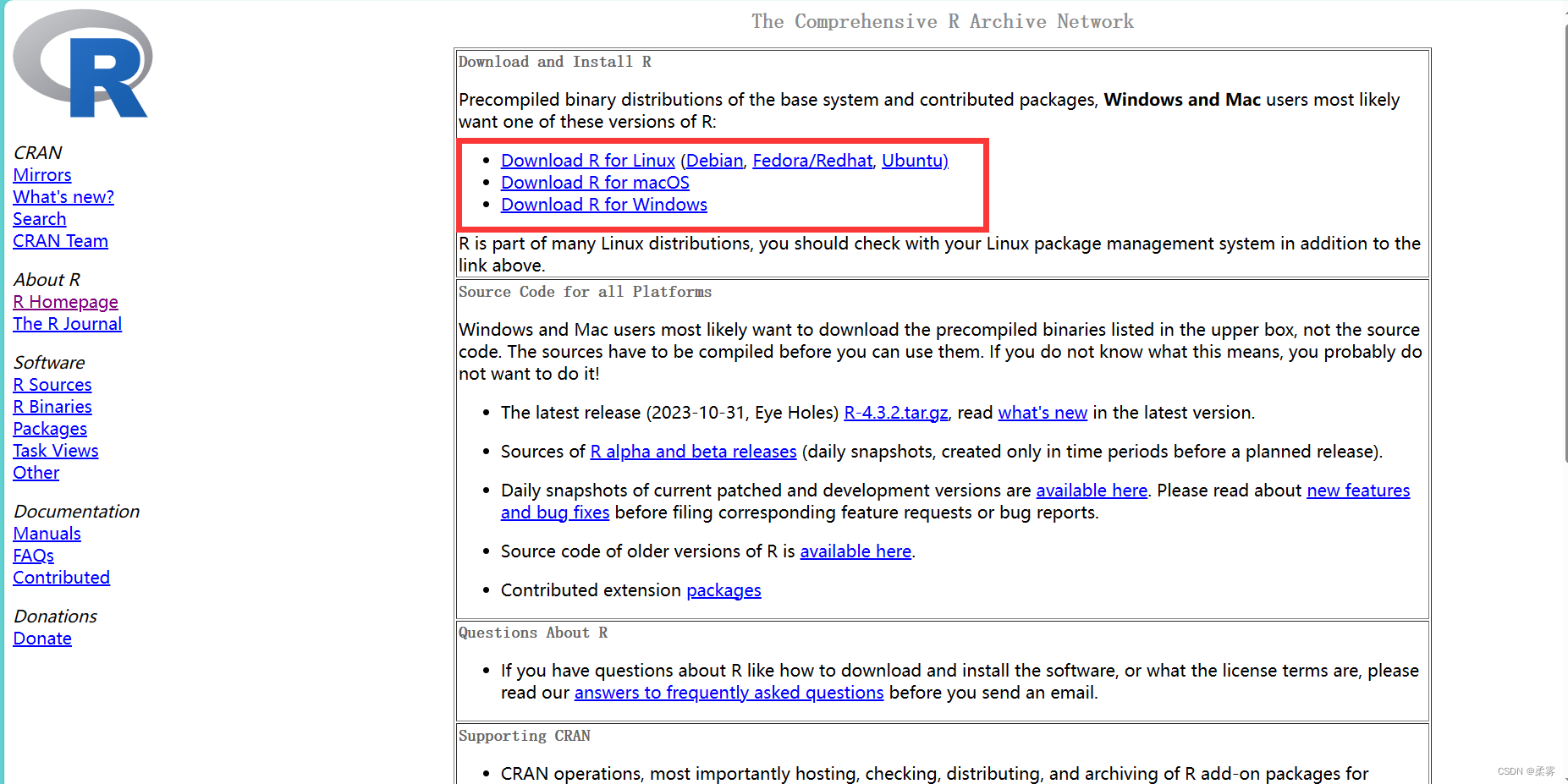
Task: Open older versions available here link
Action: pyautogui.click(x=856, y=551)
